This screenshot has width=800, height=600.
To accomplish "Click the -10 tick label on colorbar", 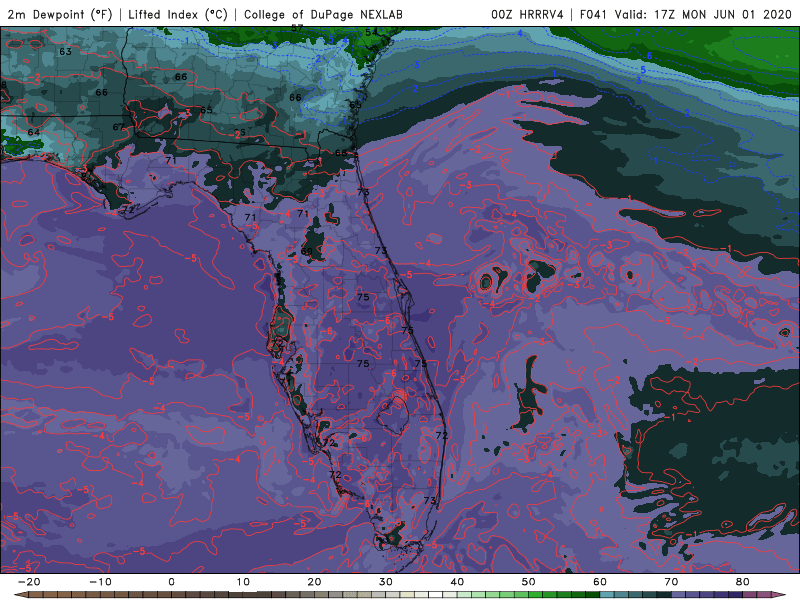I will pyautogui.click(x=100, y=582).
